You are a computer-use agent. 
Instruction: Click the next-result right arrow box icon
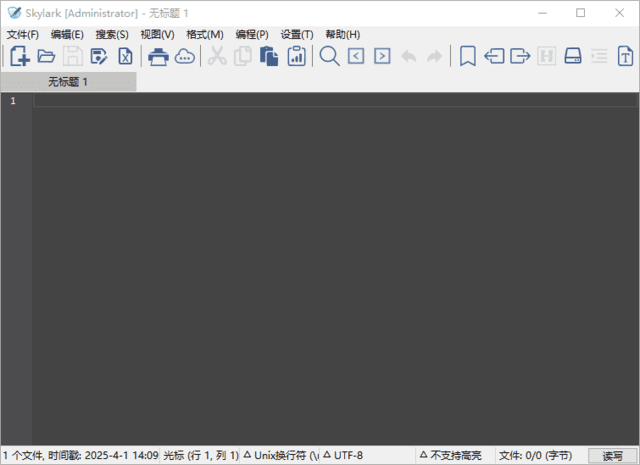coord(382,57)
